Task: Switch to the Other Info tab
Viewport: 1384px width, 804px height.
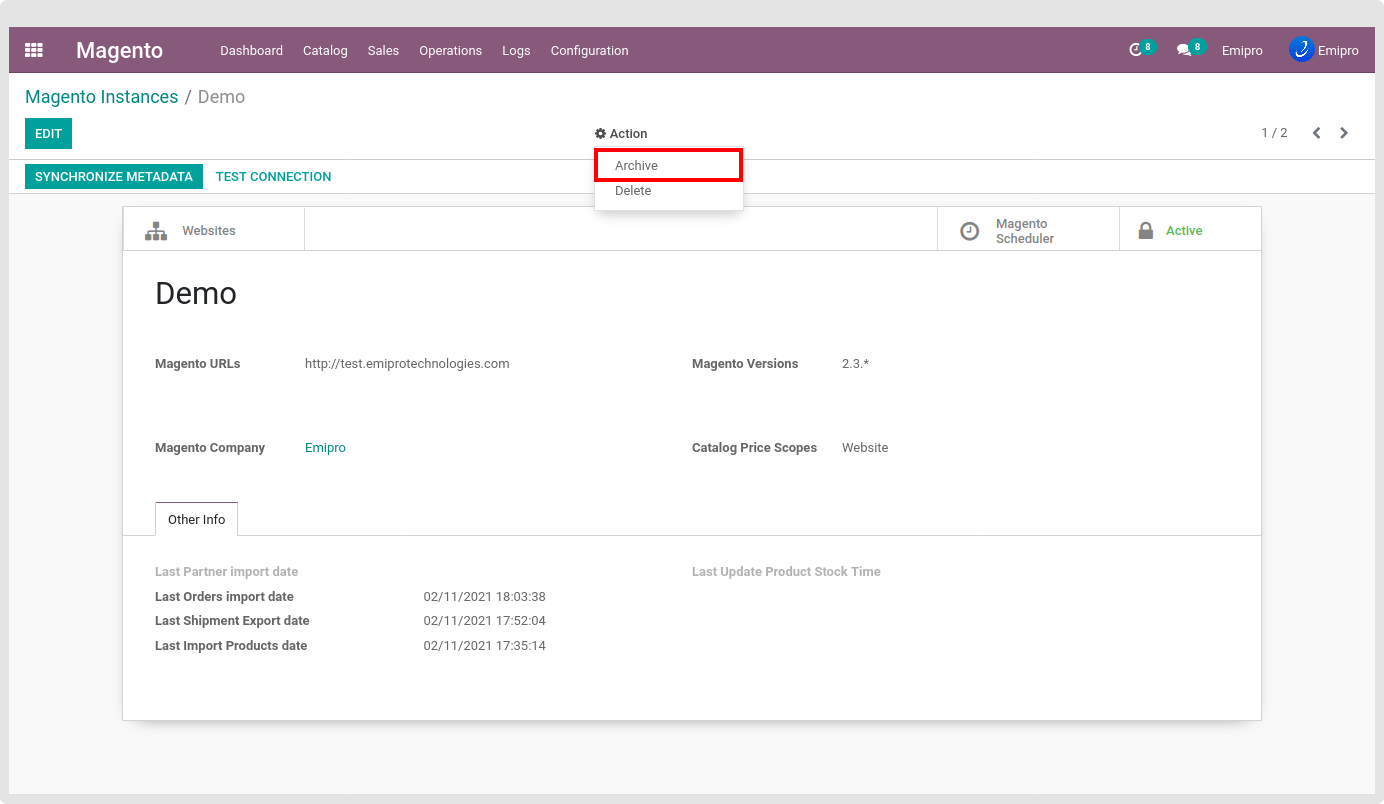Action: (x=196, y=519)
